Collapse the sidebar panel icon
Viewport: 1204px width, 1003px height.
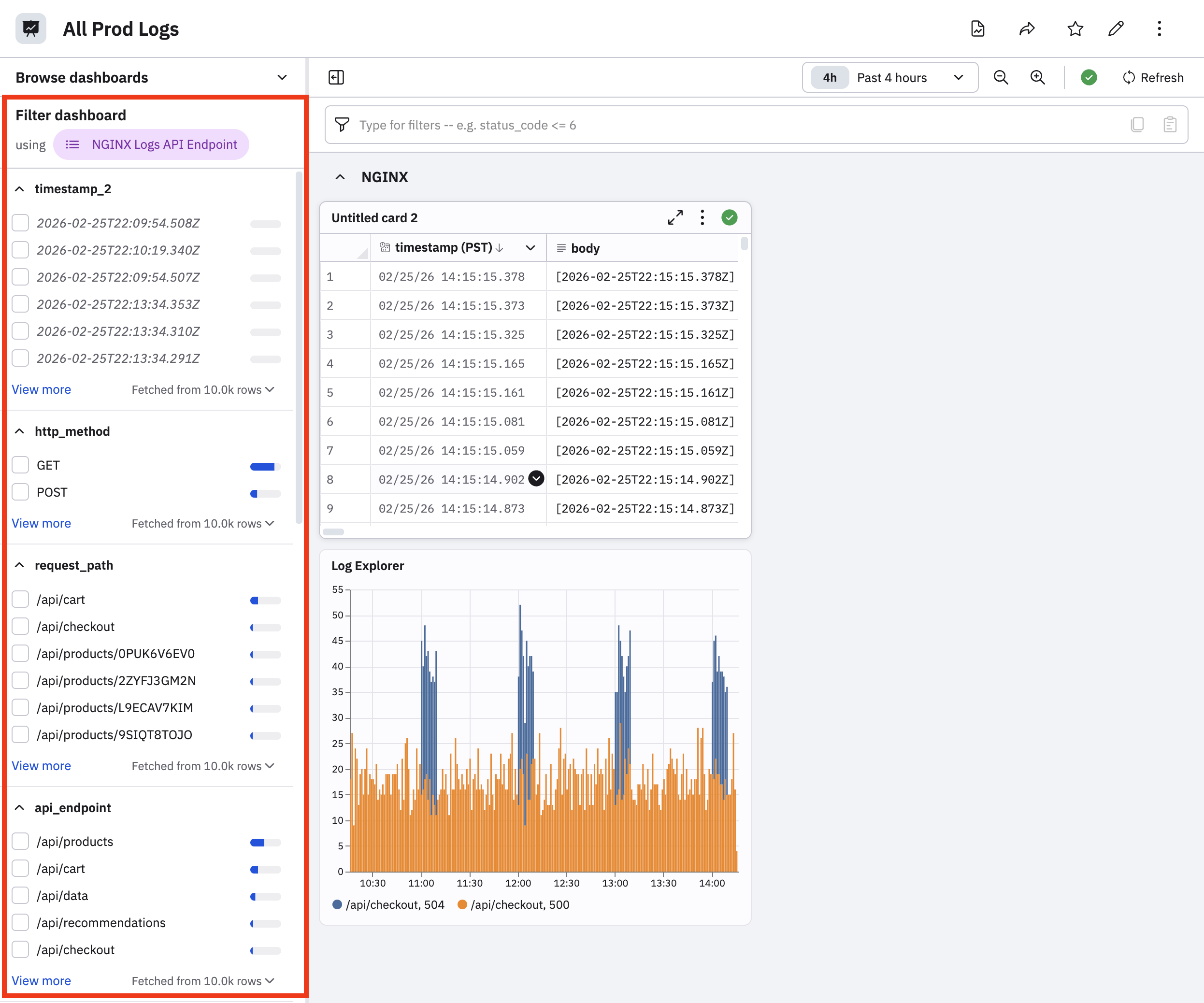(x=336, y=77)
